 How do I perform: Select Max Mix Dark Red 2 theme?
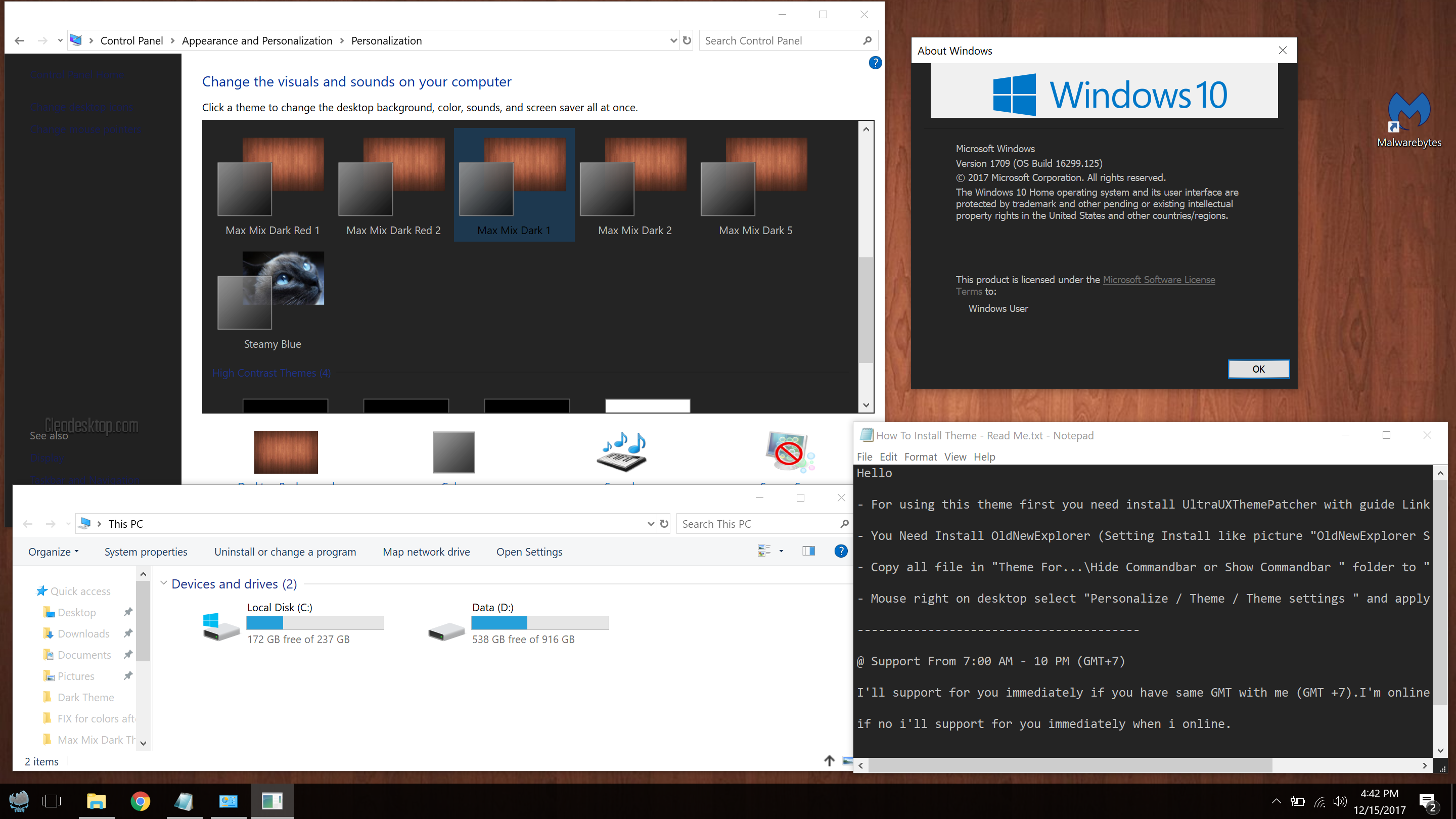[x=393, y=185]
